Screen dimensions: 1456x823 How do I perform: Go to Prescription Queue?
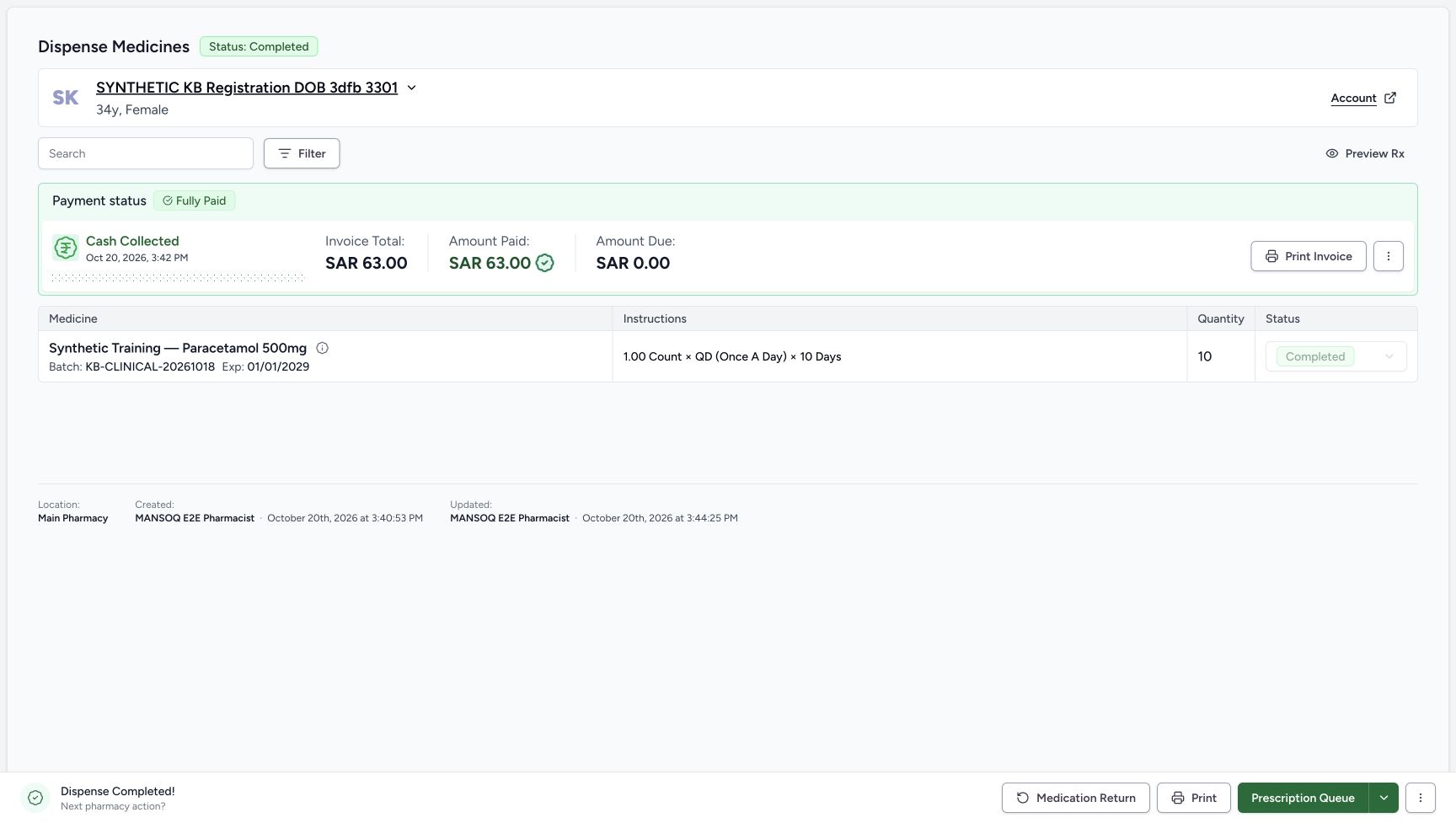click(x=1303, y=798)
